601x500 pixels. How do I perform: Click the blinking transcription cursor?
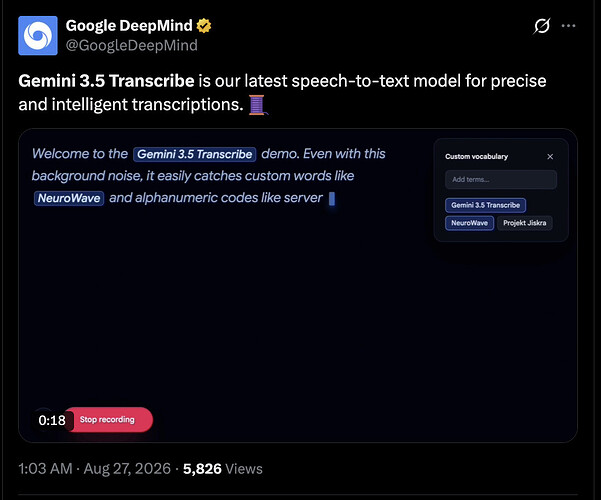pos(332,199)
